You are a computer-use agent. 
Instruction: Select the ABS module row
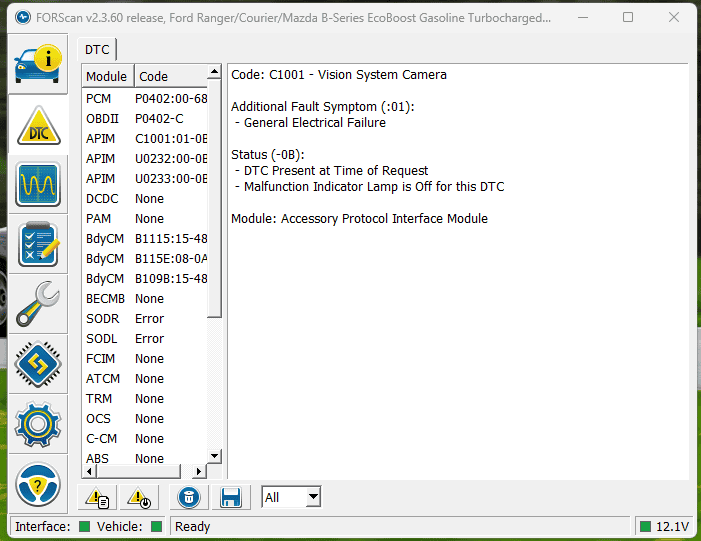coord(145,458)
